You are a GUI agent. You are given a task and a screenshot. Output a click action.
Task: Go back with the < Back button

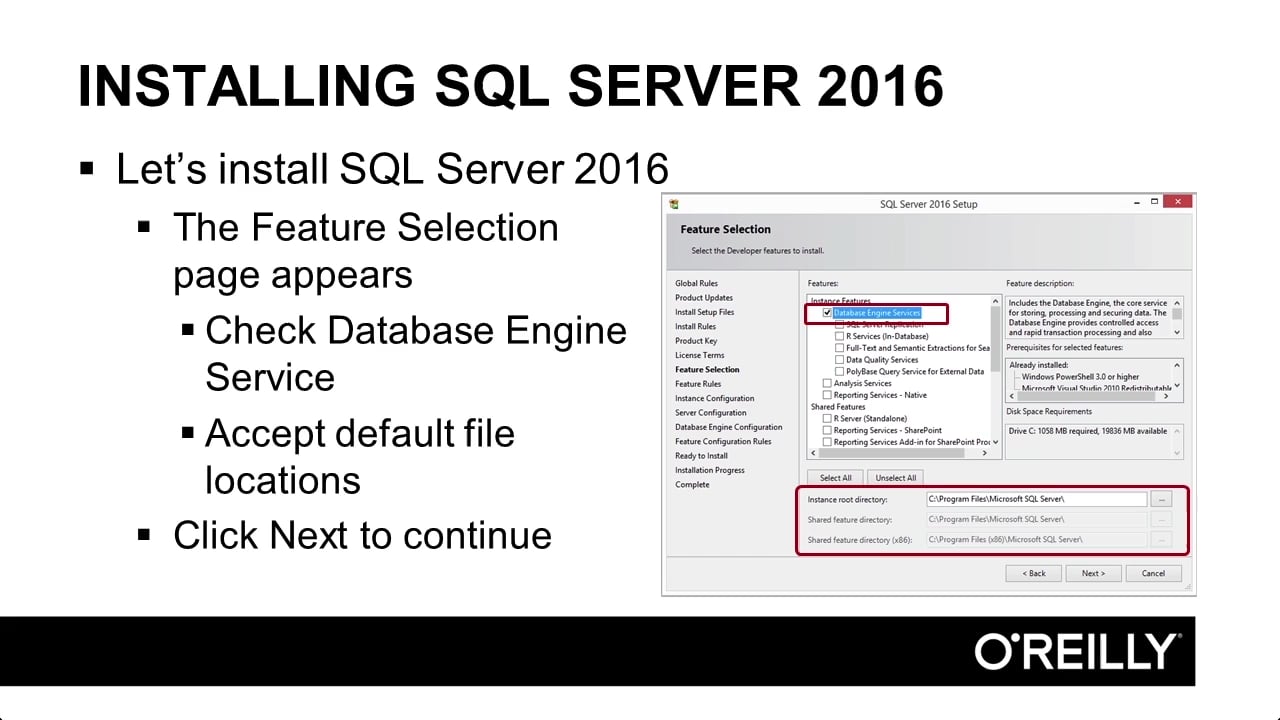(1033, 573)
